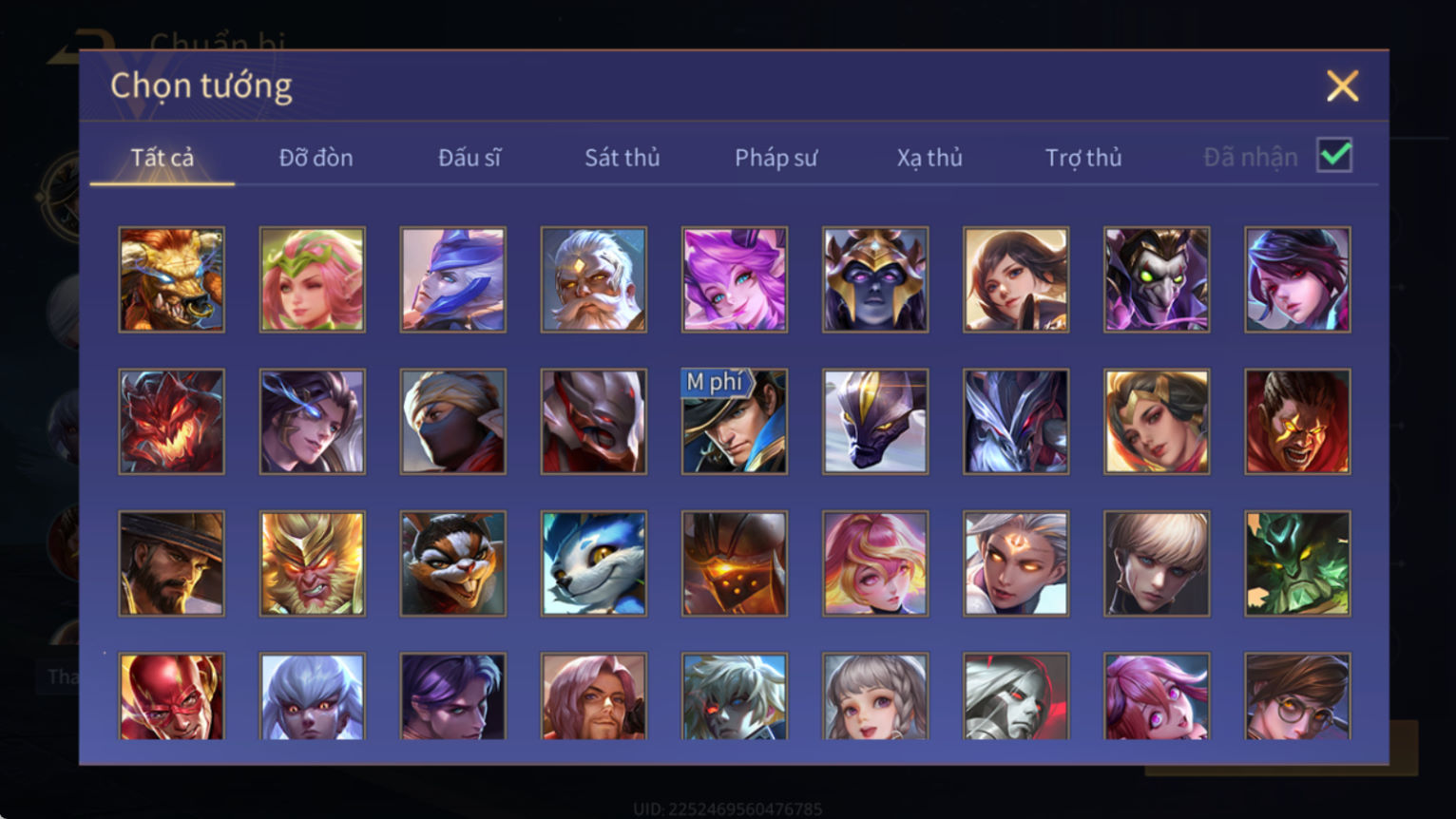Select the red-masked Flash hero

[x=172, y=696]
